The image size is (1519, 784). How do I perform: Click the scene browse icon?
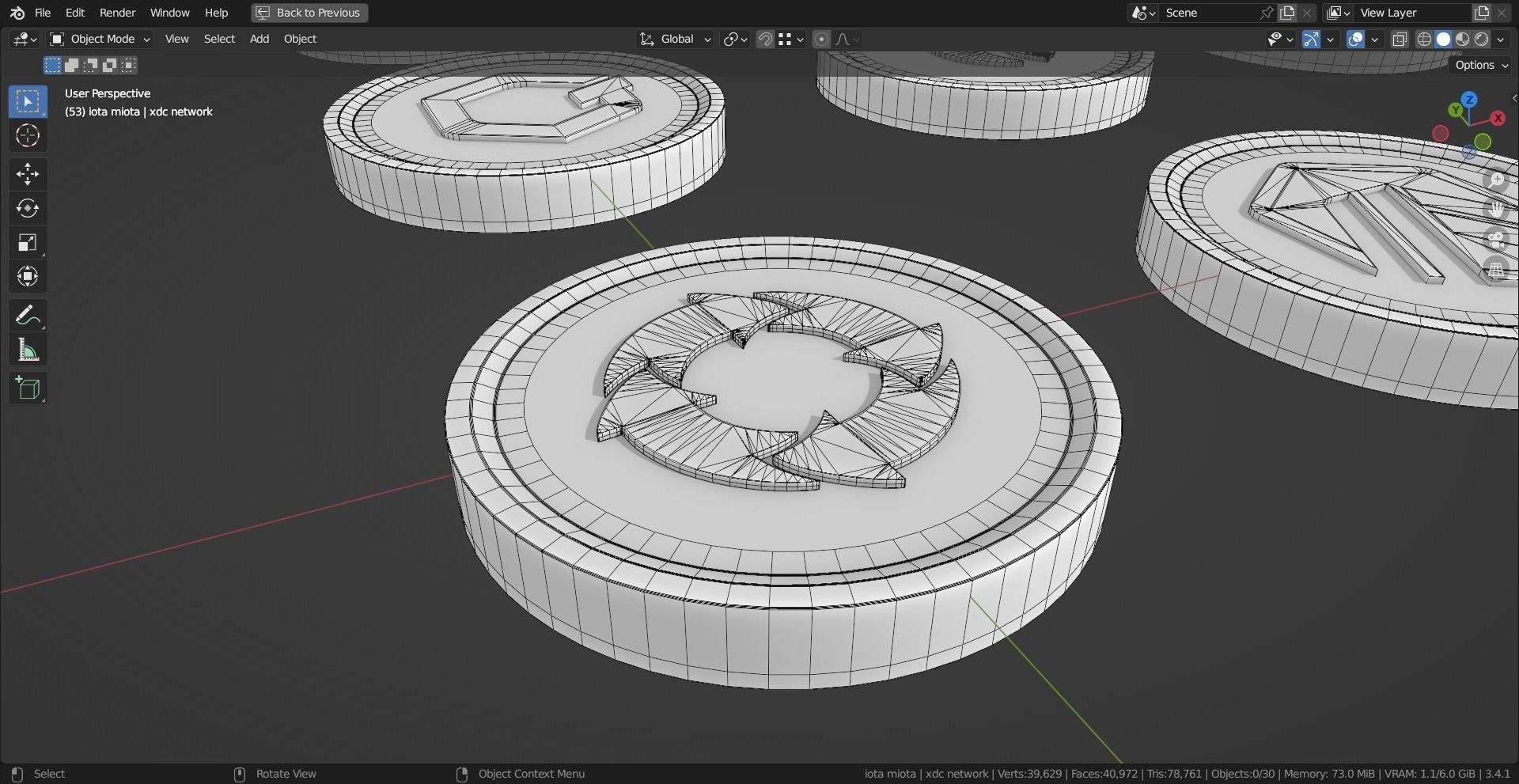point(1143,13)
